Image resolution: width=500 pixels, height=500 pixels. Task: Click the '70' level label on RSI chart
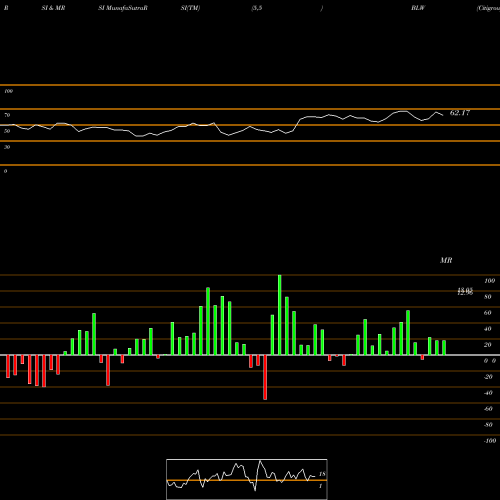coord(7,115)
